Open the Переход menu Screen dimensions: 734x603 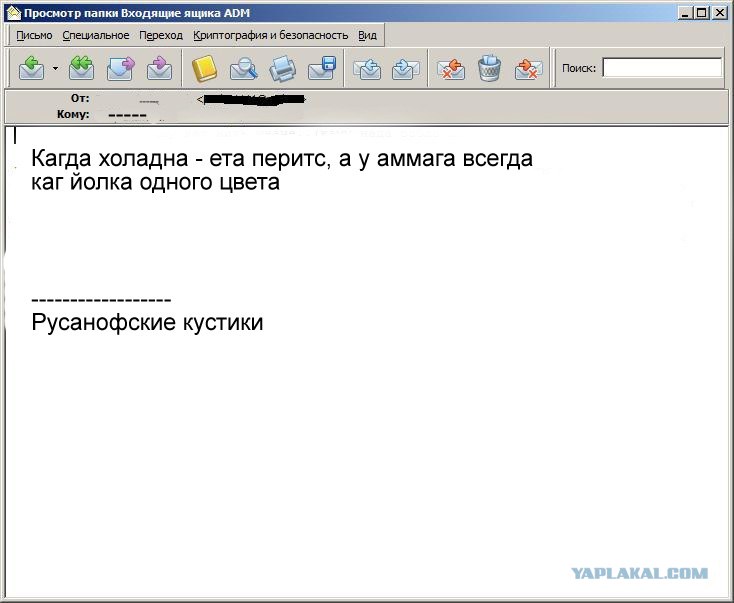tap(161, 35)
